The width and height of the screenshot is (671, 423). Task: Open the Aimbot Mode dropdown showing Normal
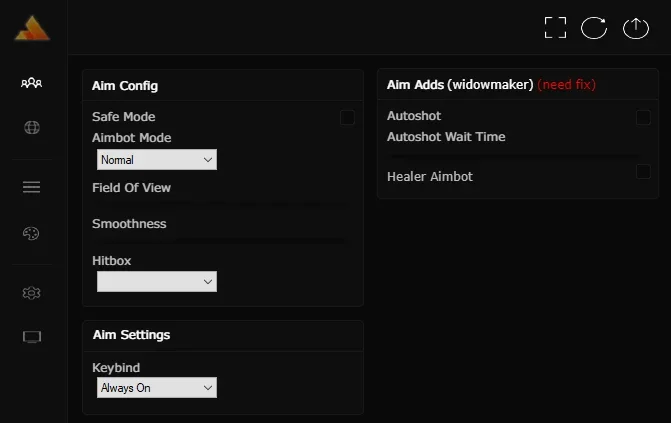(x=157, y=160)
